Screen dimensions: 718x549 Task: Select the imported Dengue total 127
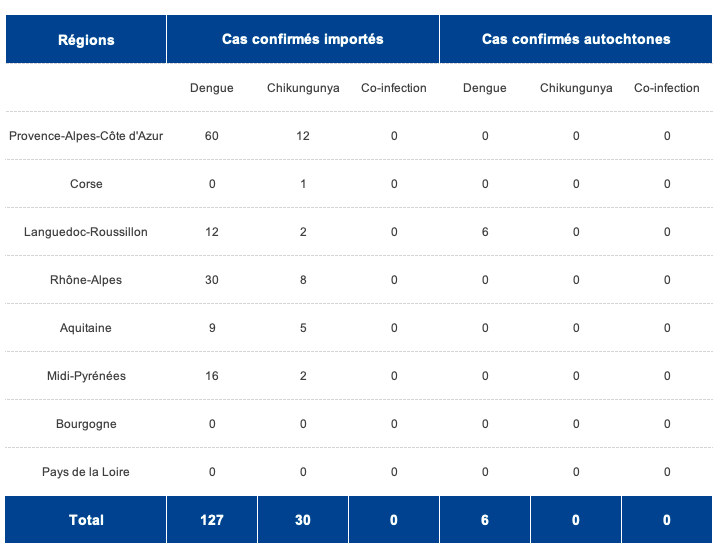pyautogui.click(x=212, y=520)
